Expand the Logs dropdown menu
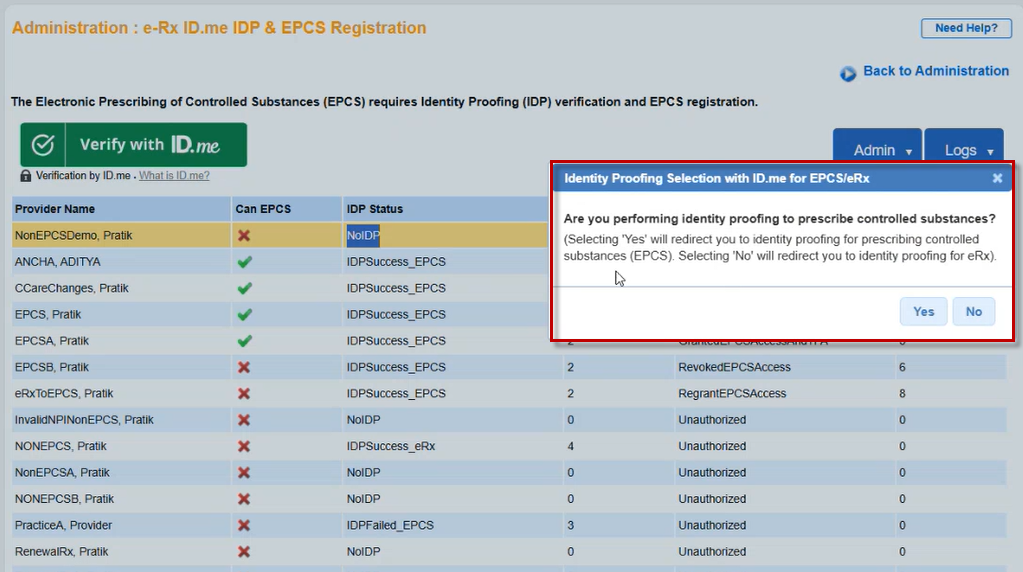 click(963, 150)
